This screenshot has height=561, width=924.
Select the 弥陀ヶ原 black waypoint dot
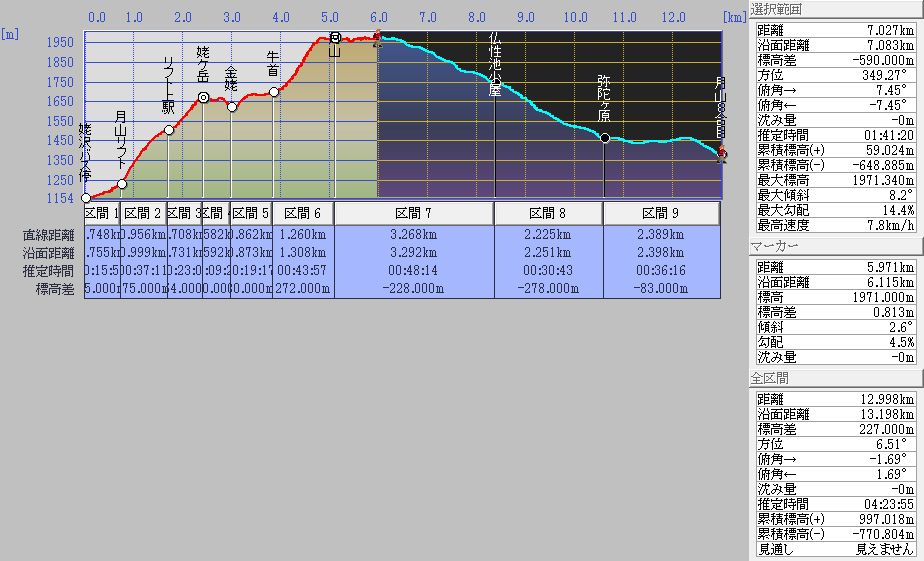605,138
